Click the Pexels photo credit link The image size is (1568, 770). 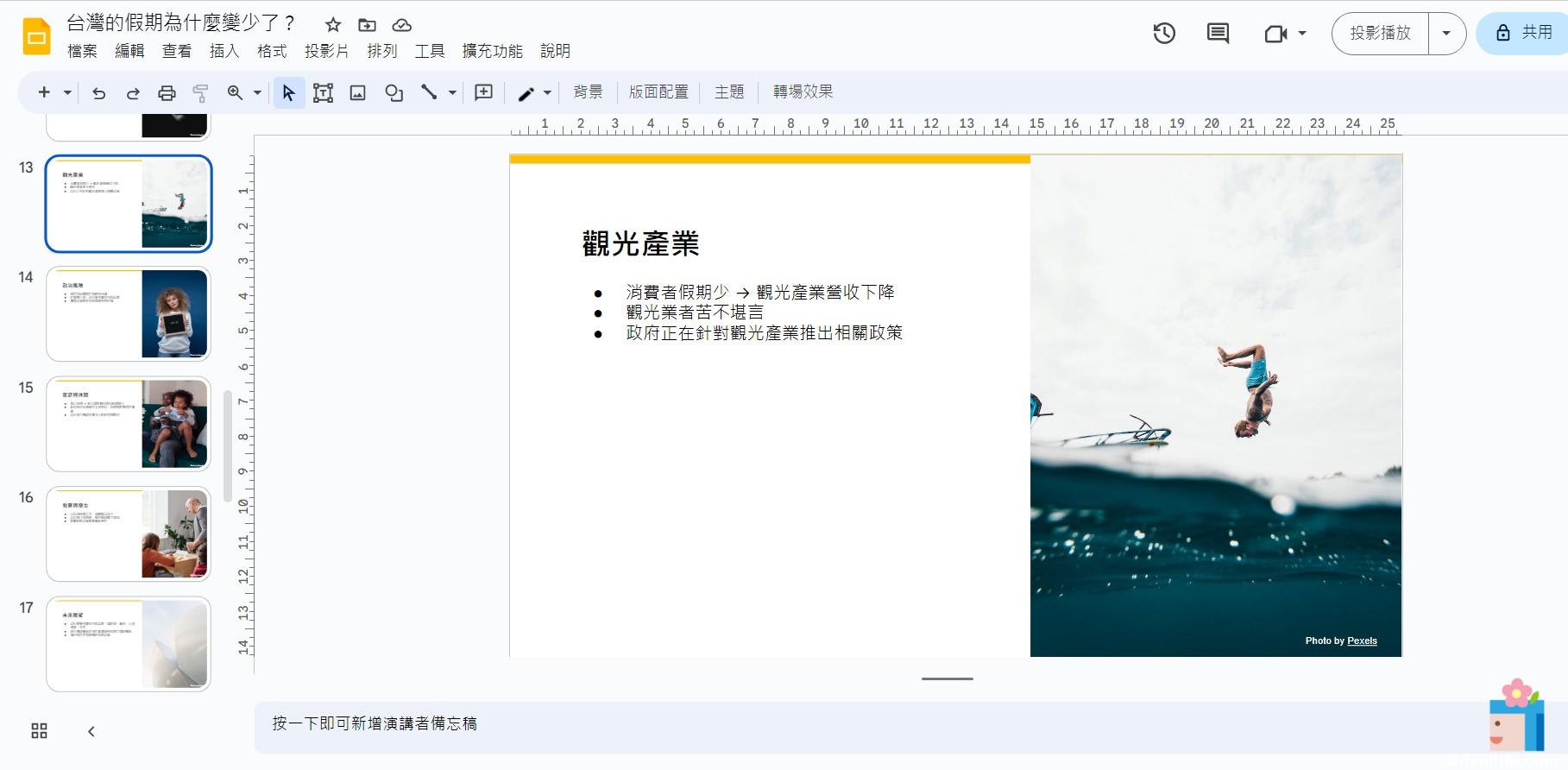click(x=1362, y=641)
